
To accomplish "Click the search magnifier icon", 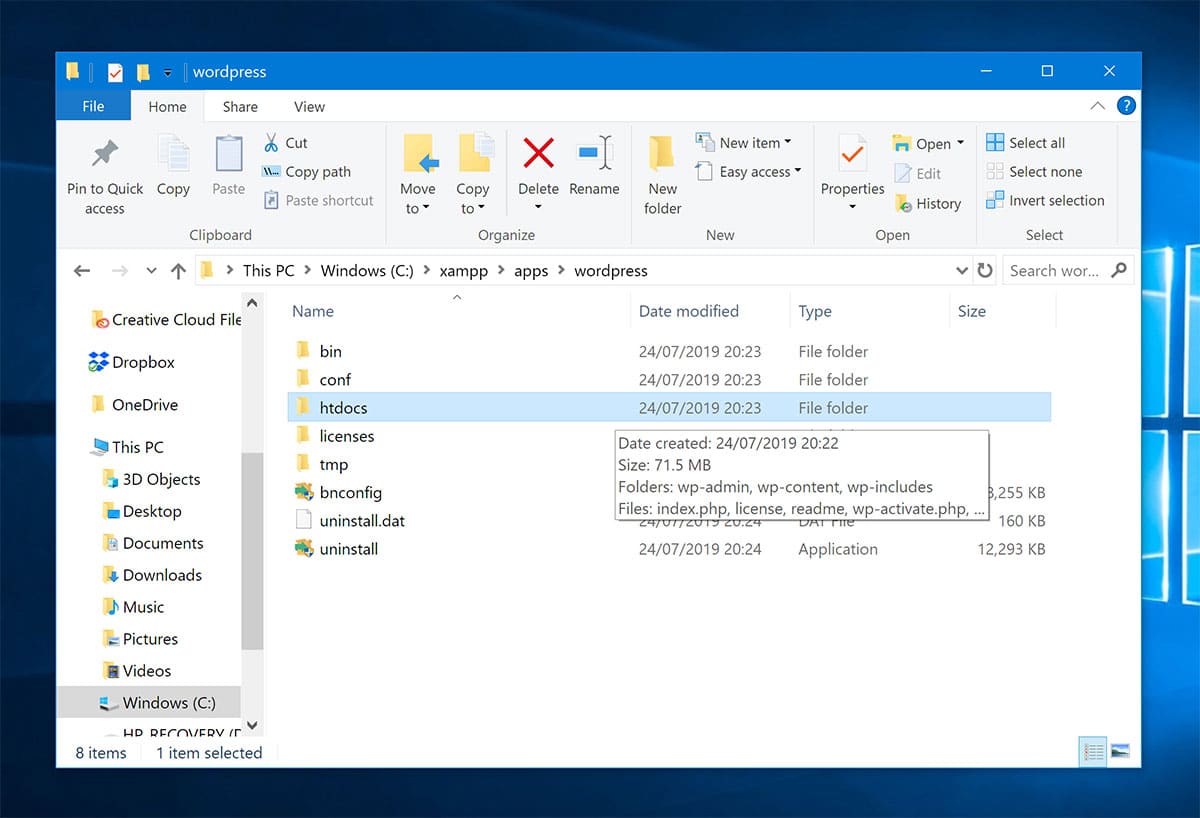I will 1119,270.
